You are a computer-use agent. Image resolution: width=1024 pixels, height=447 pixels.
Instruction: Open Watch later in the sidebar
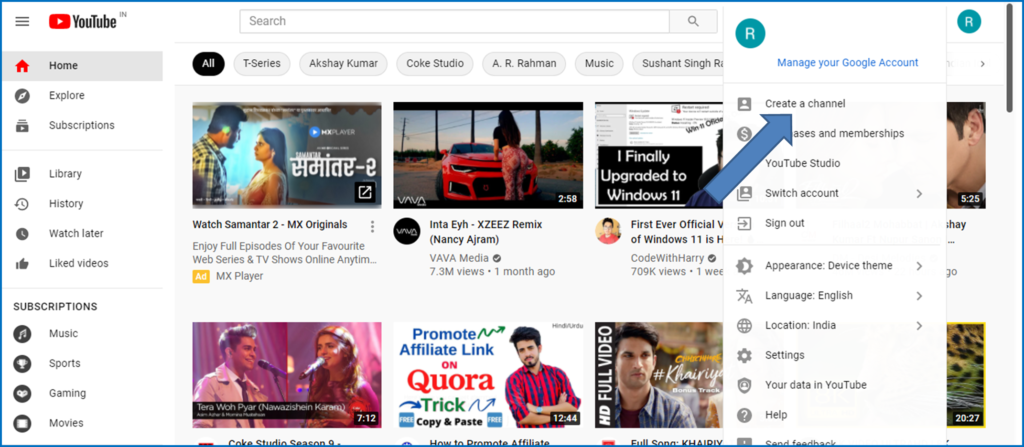coord(82,233)
